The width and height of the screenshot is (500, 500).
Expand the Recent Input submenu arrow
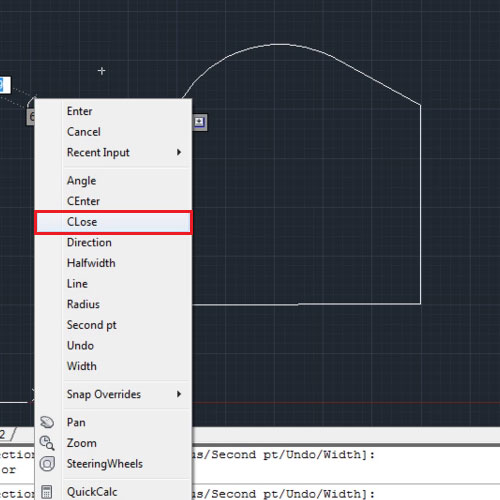click(x=179, y=152)
